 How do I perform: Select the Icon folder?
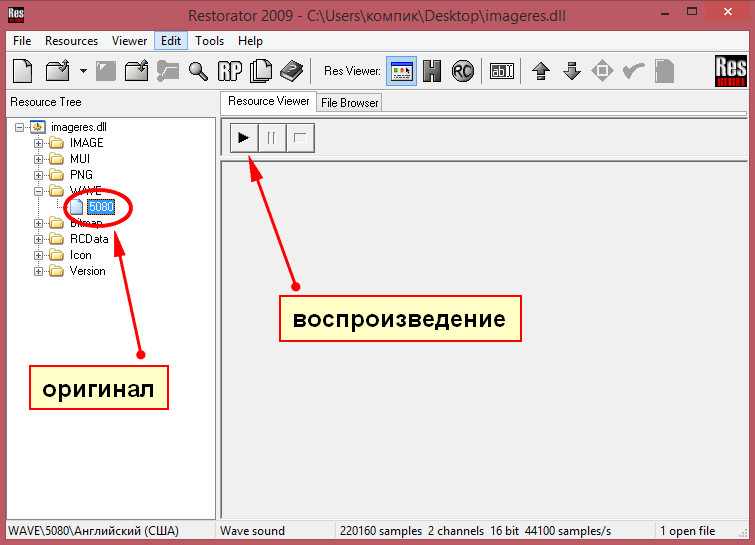[x=80, y=255]
